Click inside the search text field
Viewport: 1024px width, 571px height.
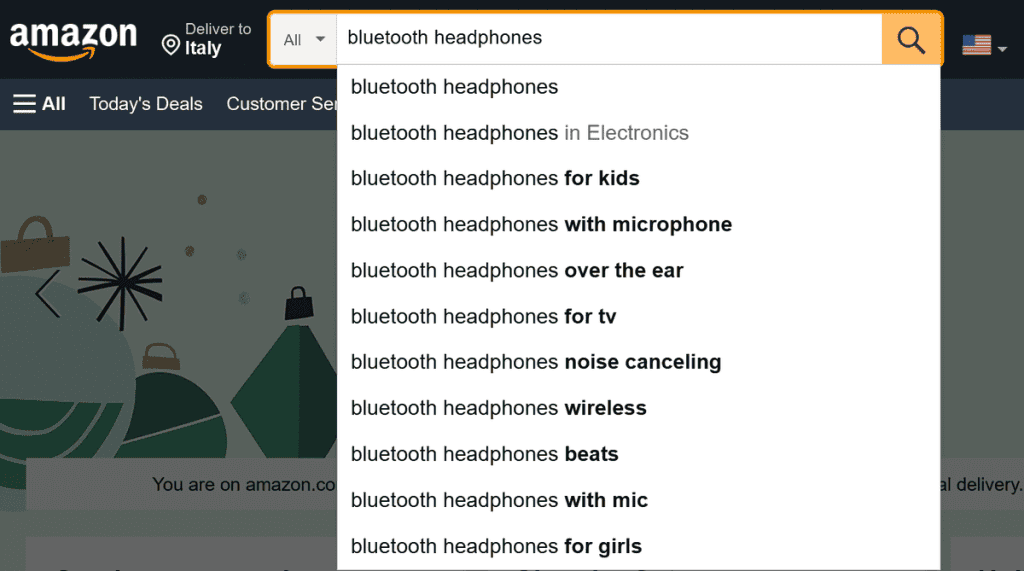pos(609,39)
